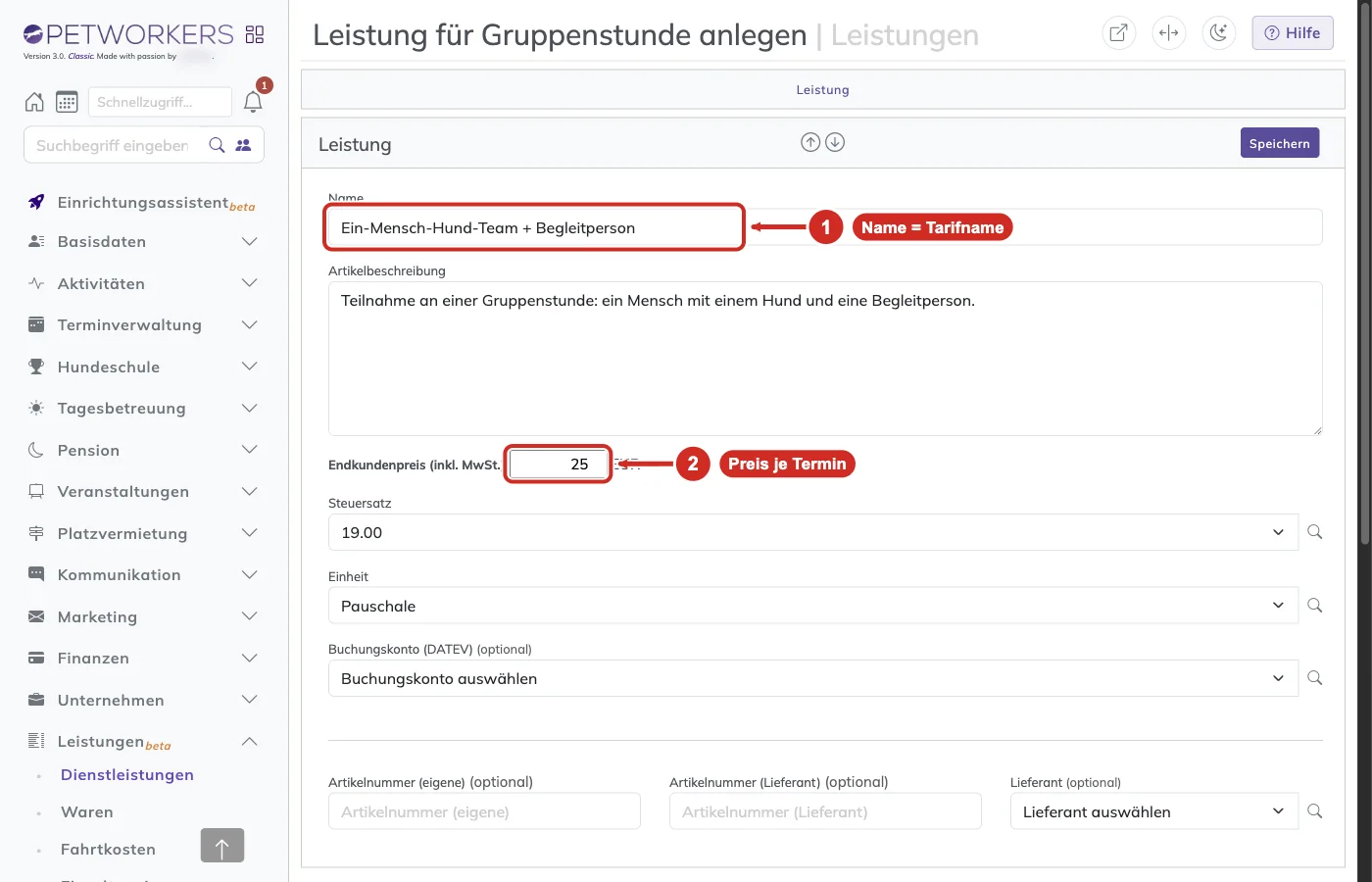Search the Lieferant list with the magnifier
The height and width of the screenshot is (882, 1372).
pyautogui.click(x=1315, y=811)
